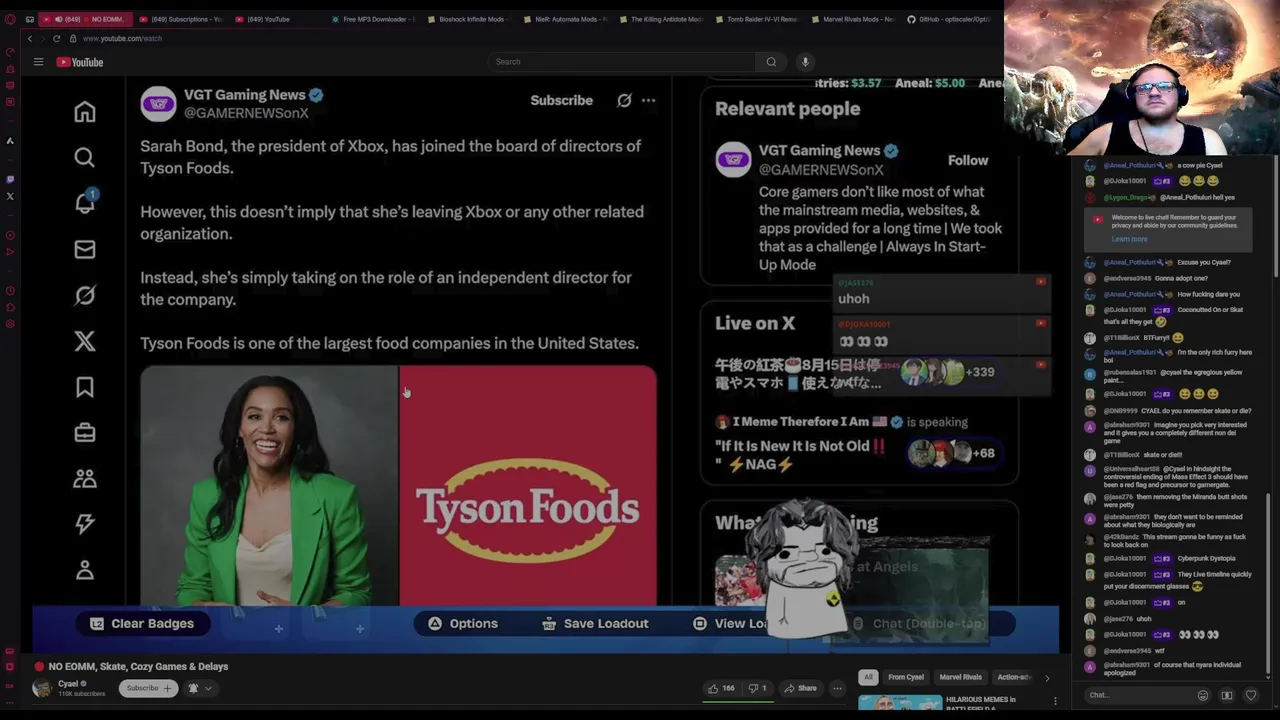Open Communities people icon in the sidebar
This screenshot has width=1280, height=720.
click(x=85, y=479)
